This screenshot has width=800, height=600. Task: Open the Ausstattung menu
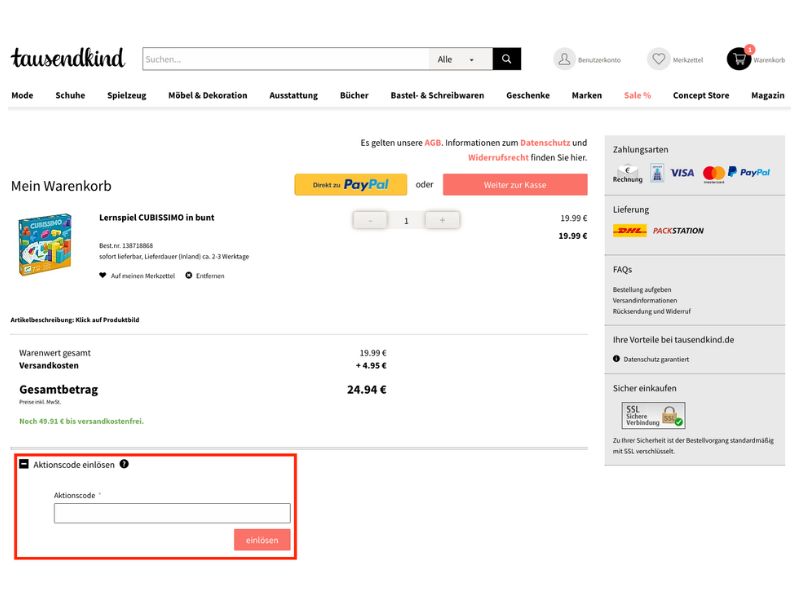coord(293,95)
